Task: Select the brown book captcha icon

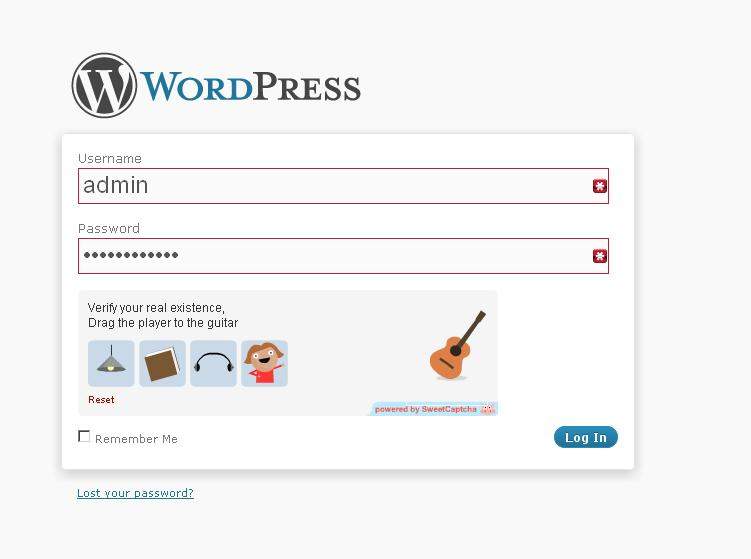Action: coord(162,364)
